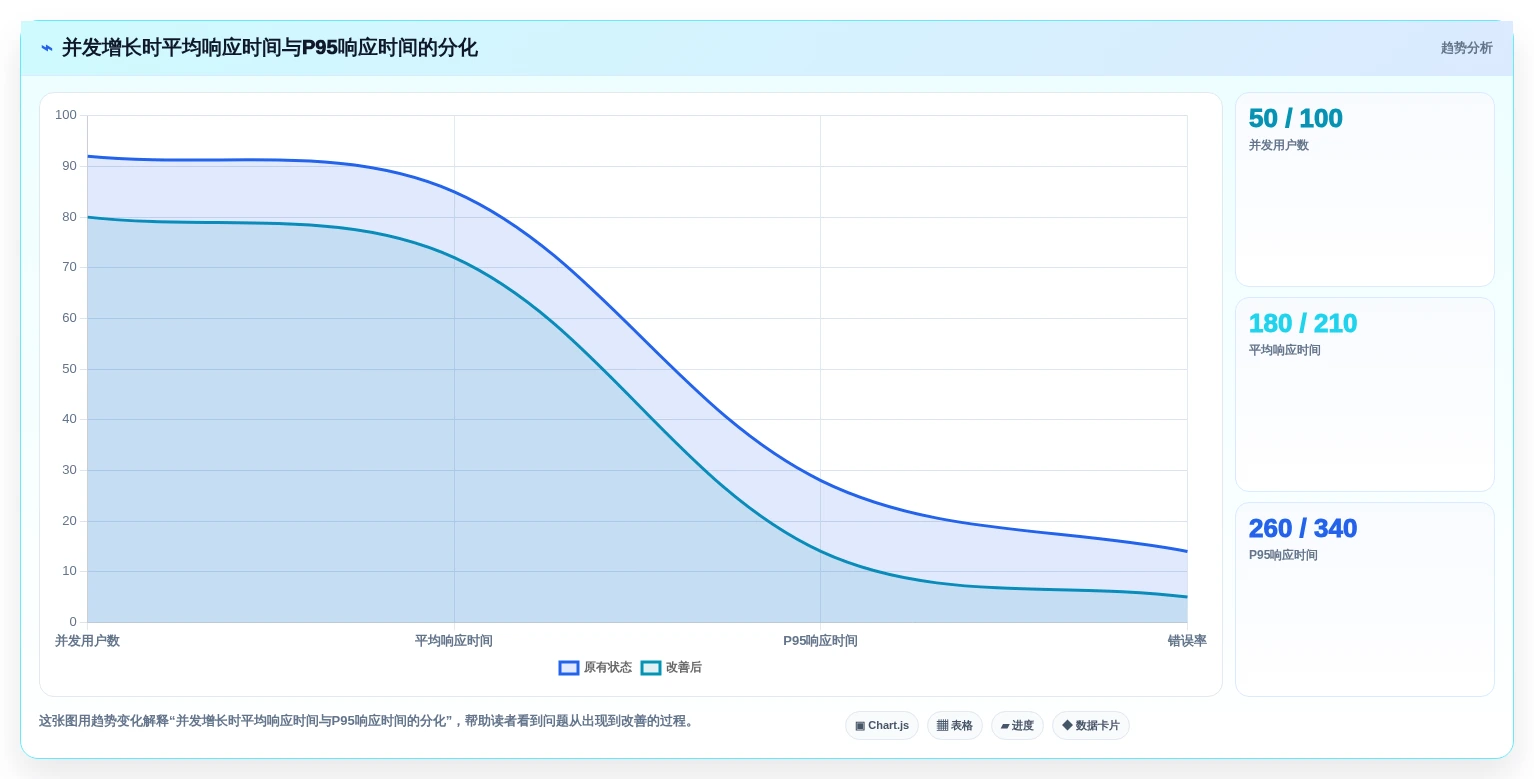Select the 数据卡片 tag chip
Screen dimensions: 1534x779
(1091, 725)
